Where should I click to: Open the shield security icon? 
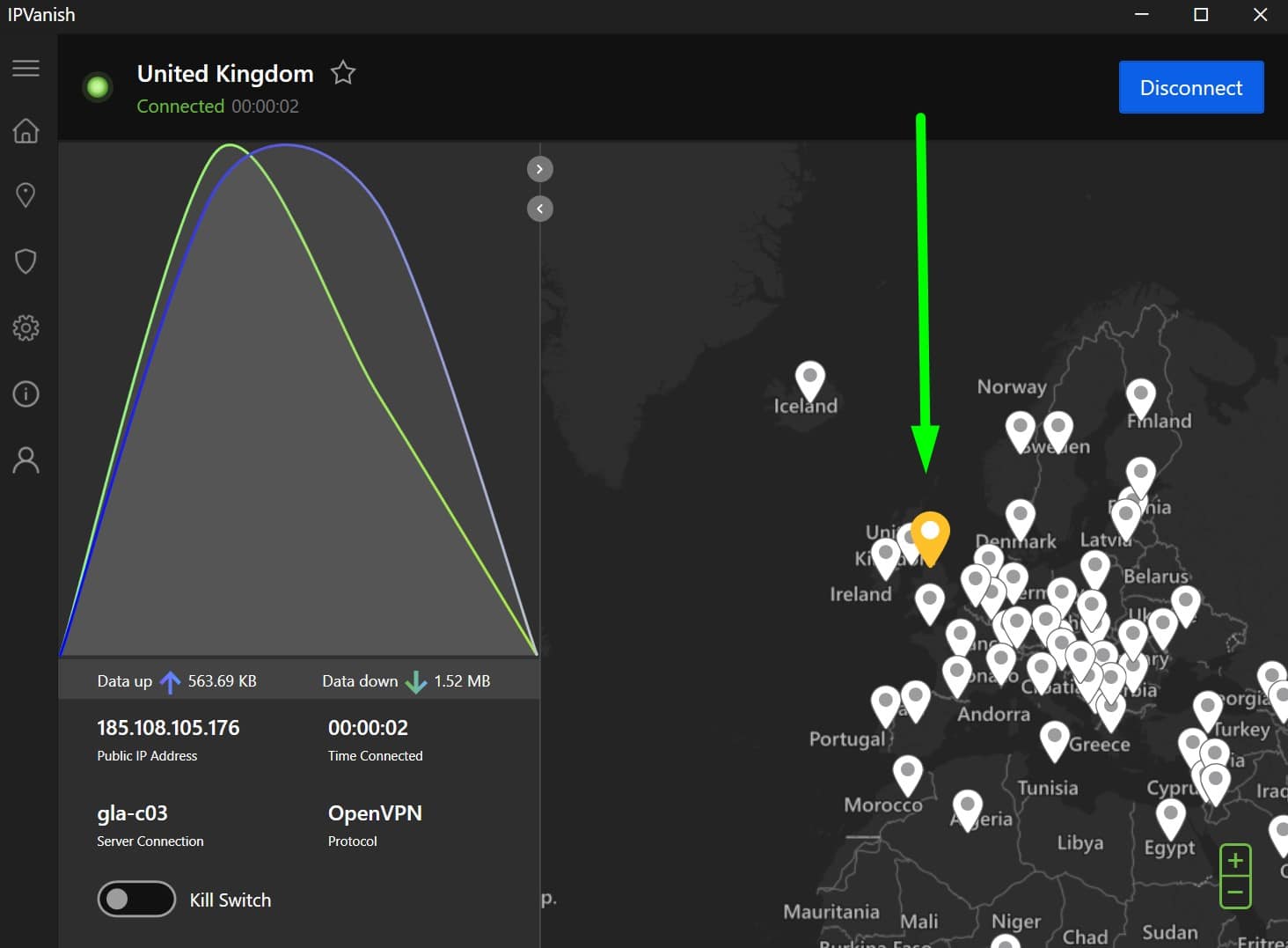tap(26, 261)
